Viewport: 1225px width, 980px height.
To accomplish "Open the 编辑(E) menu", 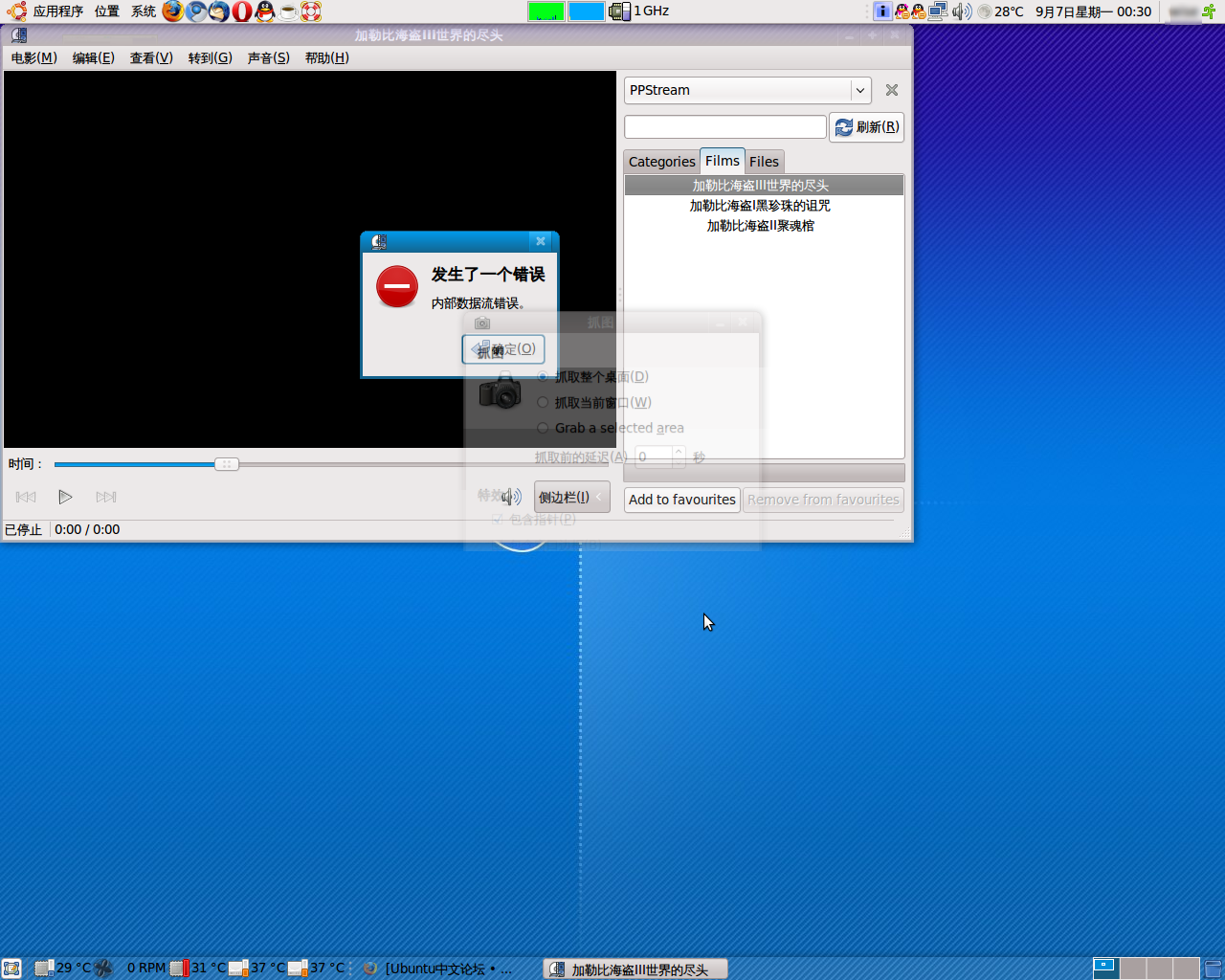I will point(94,57).
